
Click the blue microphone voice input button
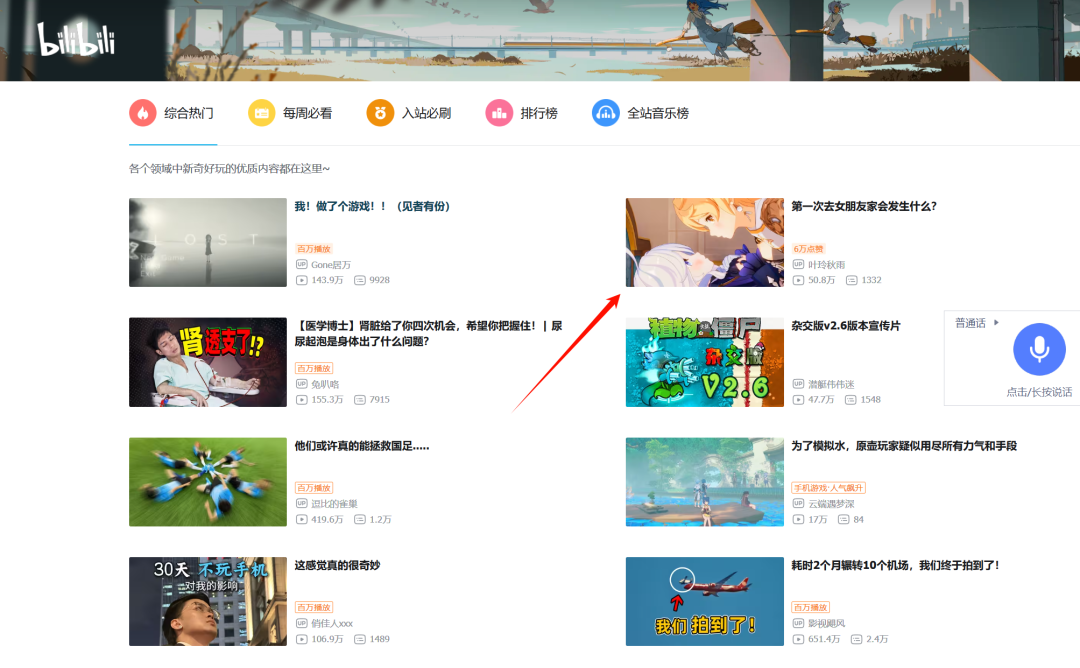coord(1039,349)
